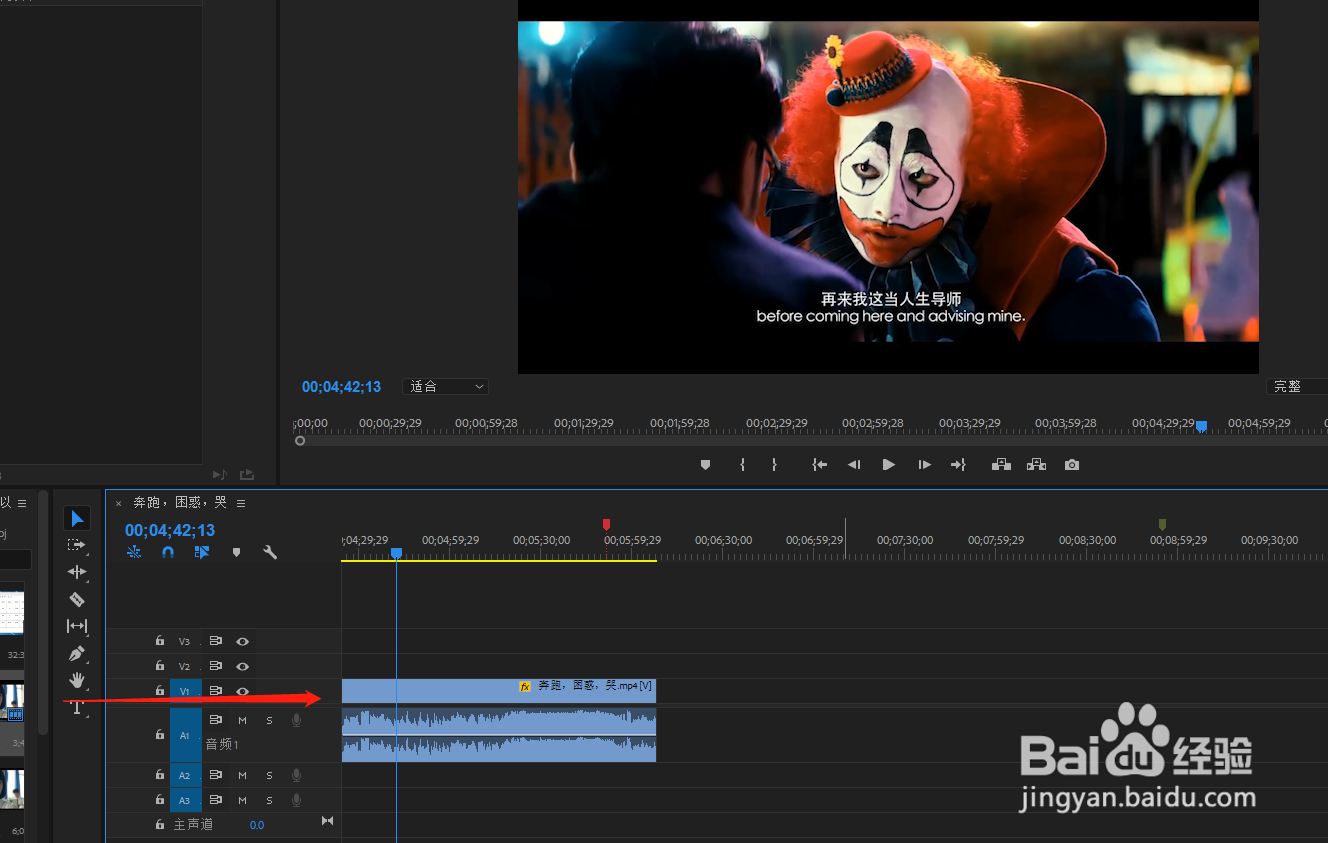Select the Hand tool
This screenshot has width=1328, height=843.
(x=77, y=680)
